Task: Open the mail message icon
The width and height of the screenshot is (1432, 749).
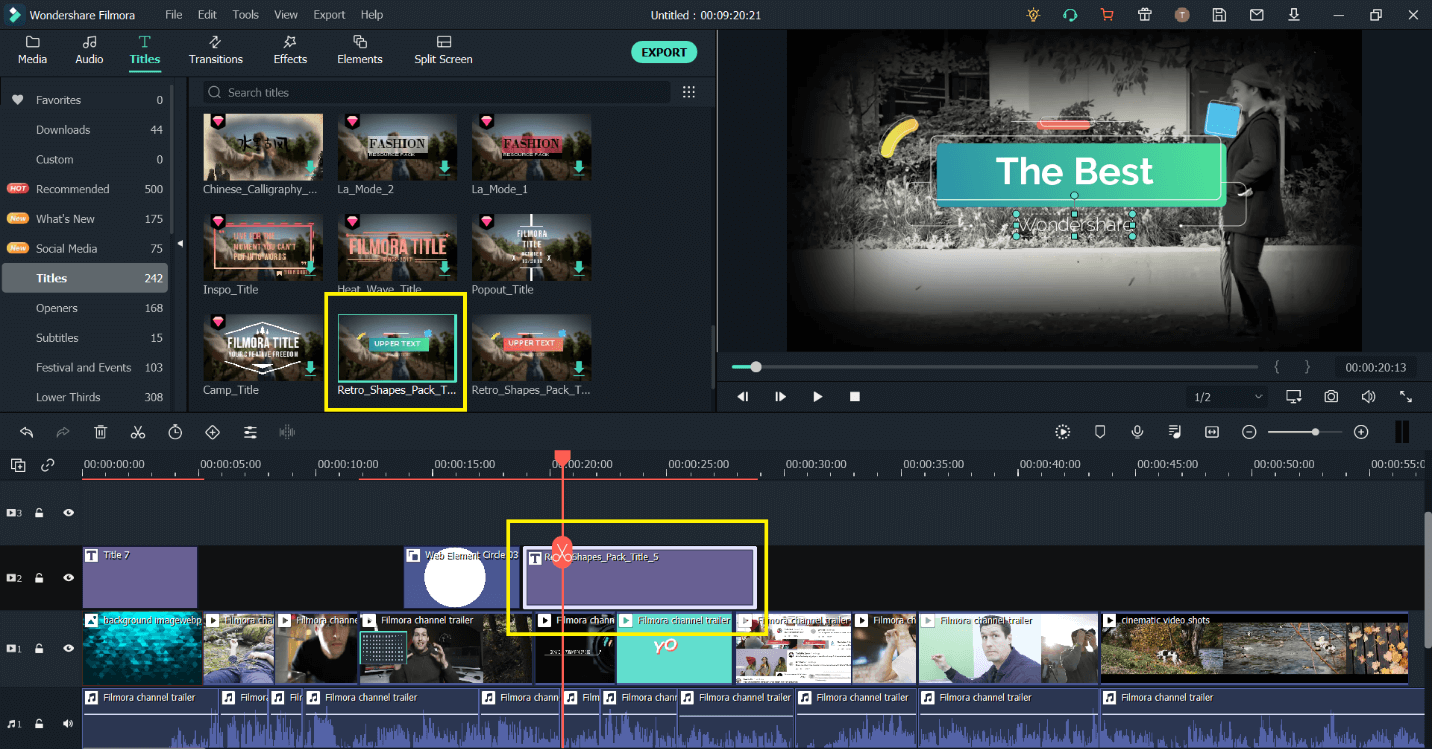Action: (1257, 15)
